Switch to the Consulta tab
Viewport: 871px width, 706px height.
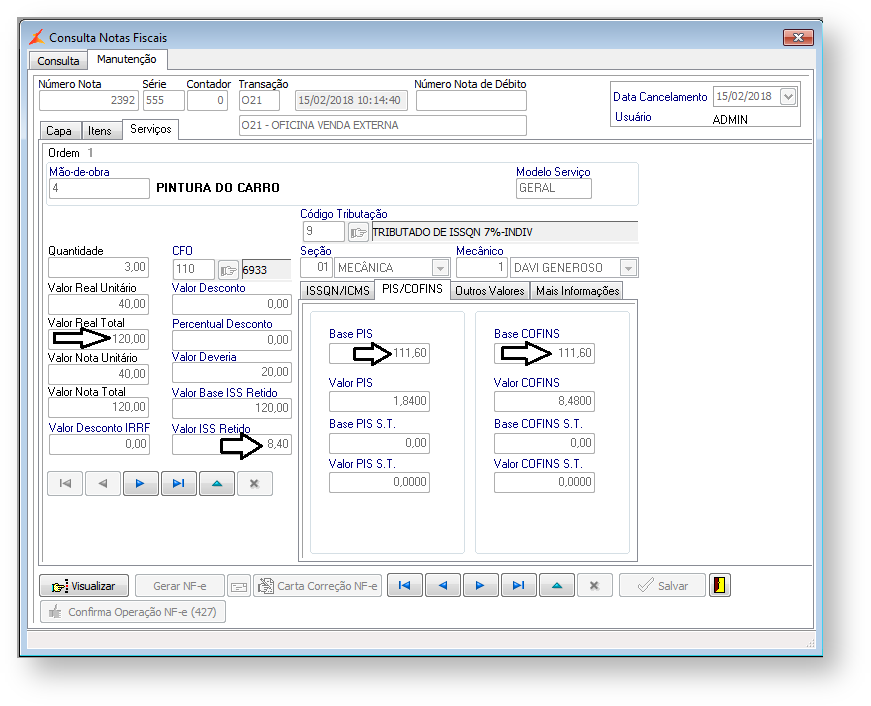point(58,61)
